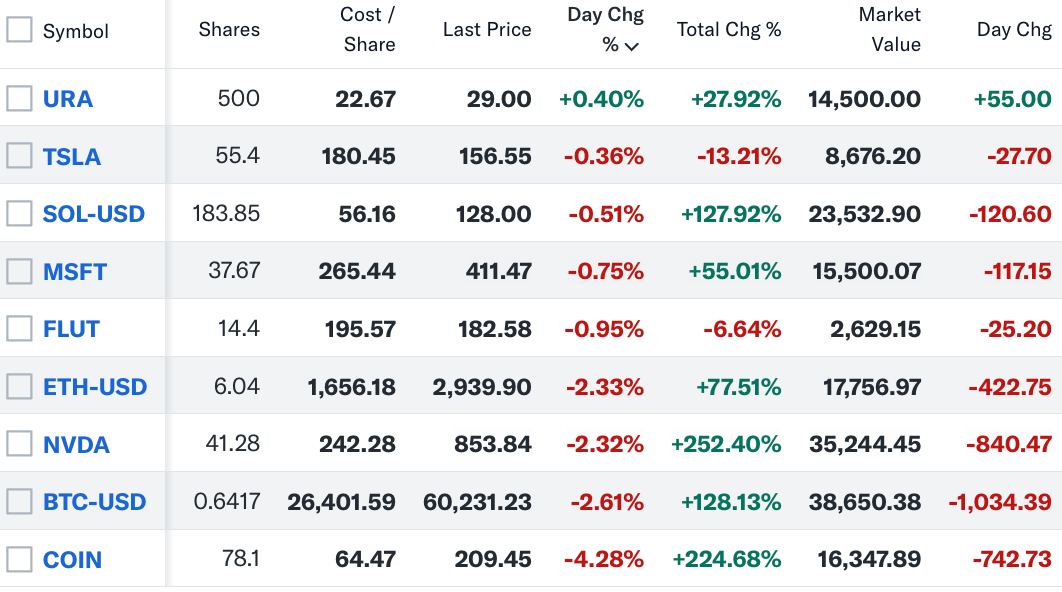Check the URA row checkbox
The width and height of the screenshot is (1062, 592).
coord(19,98)
